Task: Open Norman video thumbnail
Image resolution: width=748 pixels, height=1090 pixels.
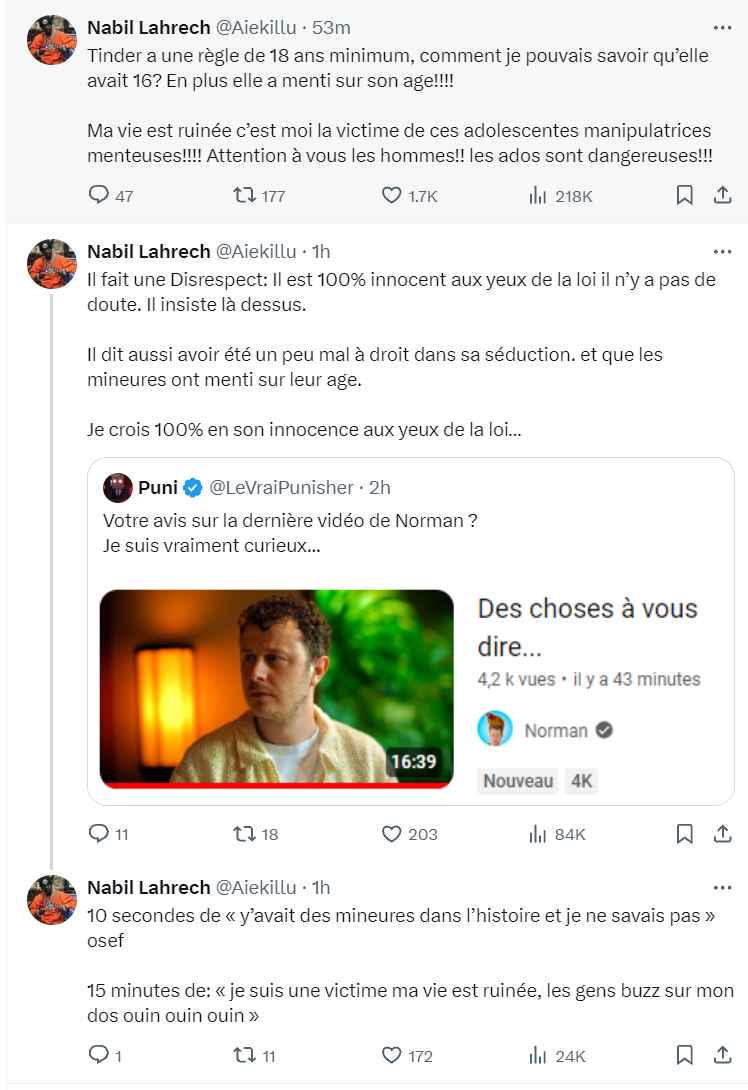Action: [277, 689]
